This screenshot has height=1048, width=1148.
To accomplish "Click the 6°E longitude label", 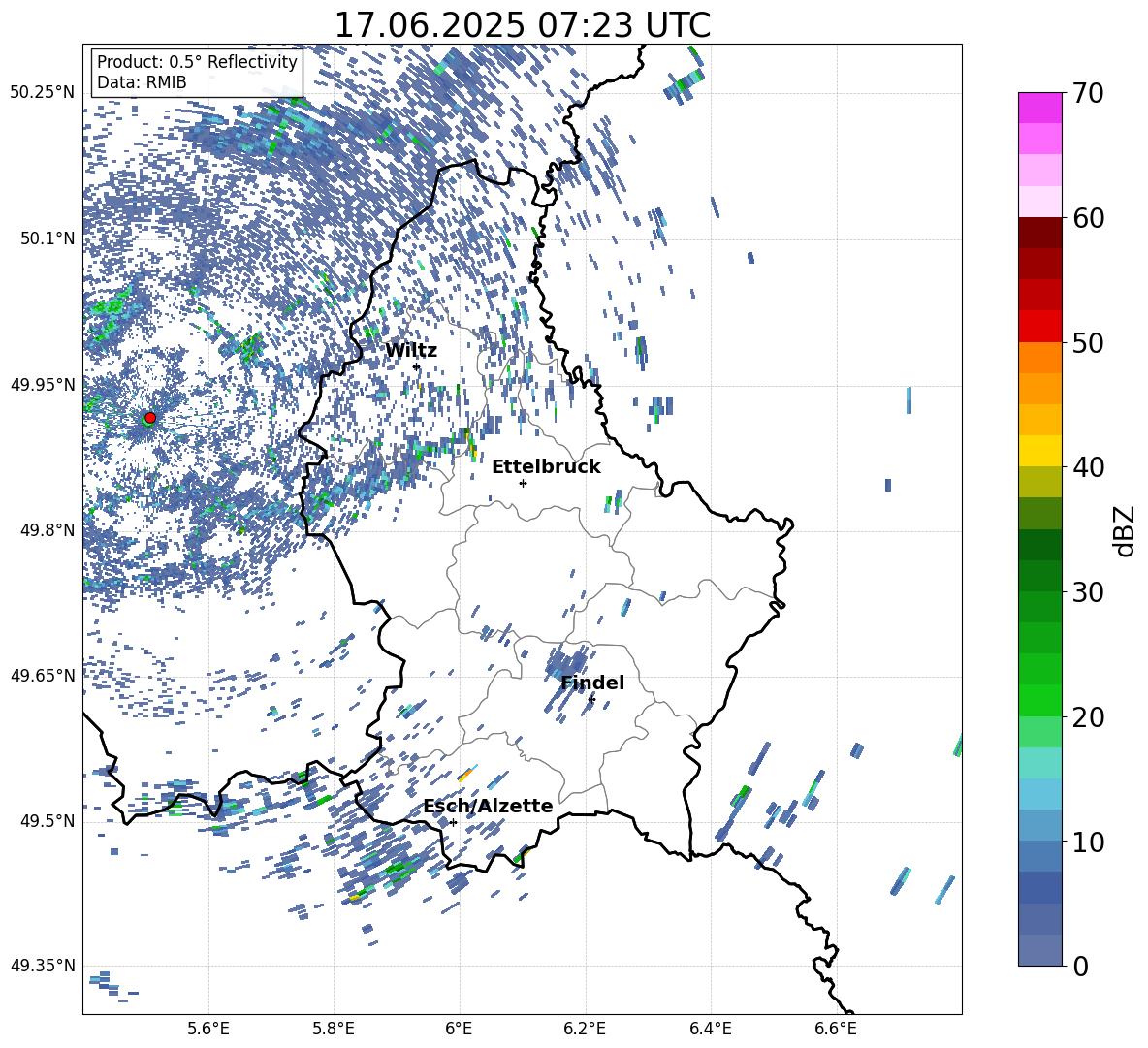I will coord(459,1029).
